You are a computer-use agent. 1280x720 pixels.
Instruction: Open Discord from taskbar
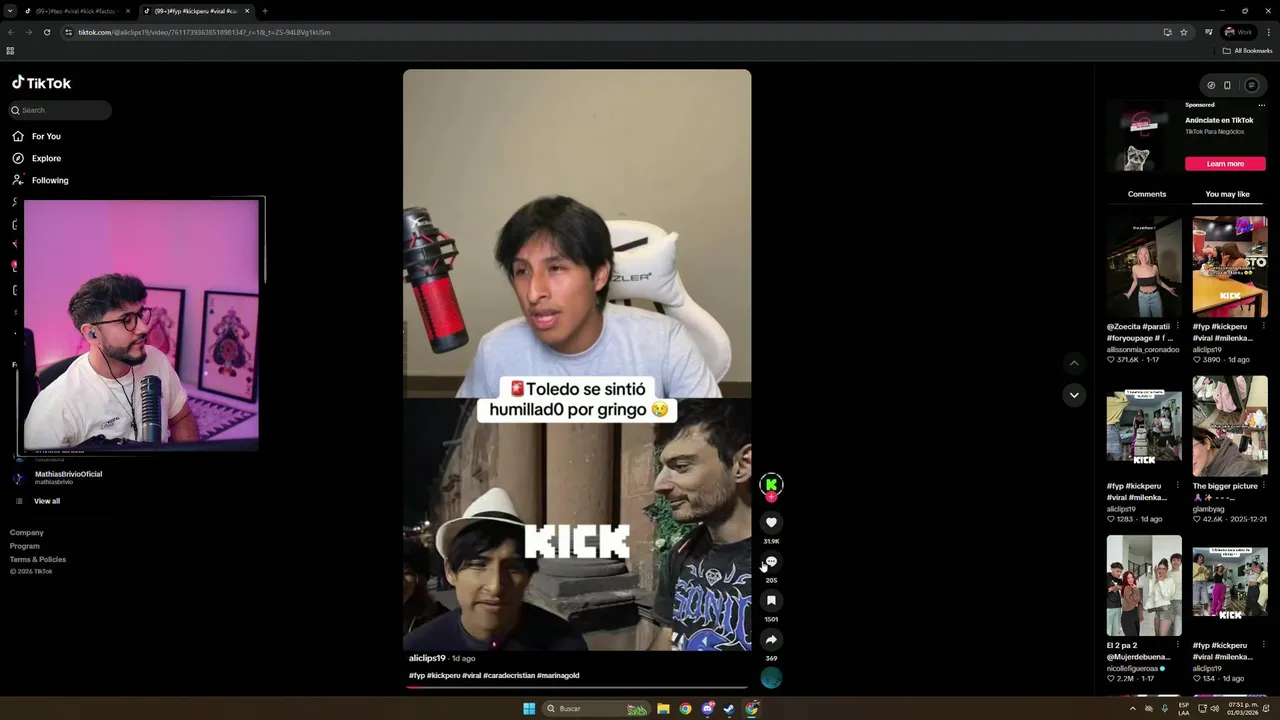708,709
